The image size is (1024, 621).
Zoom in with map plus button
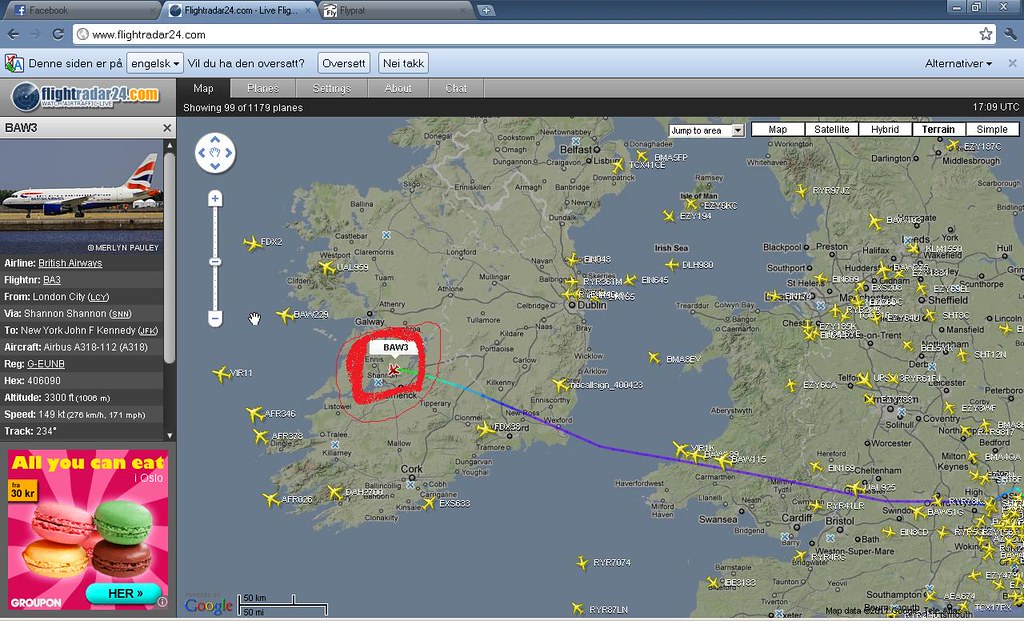click(x=215, y=199)
